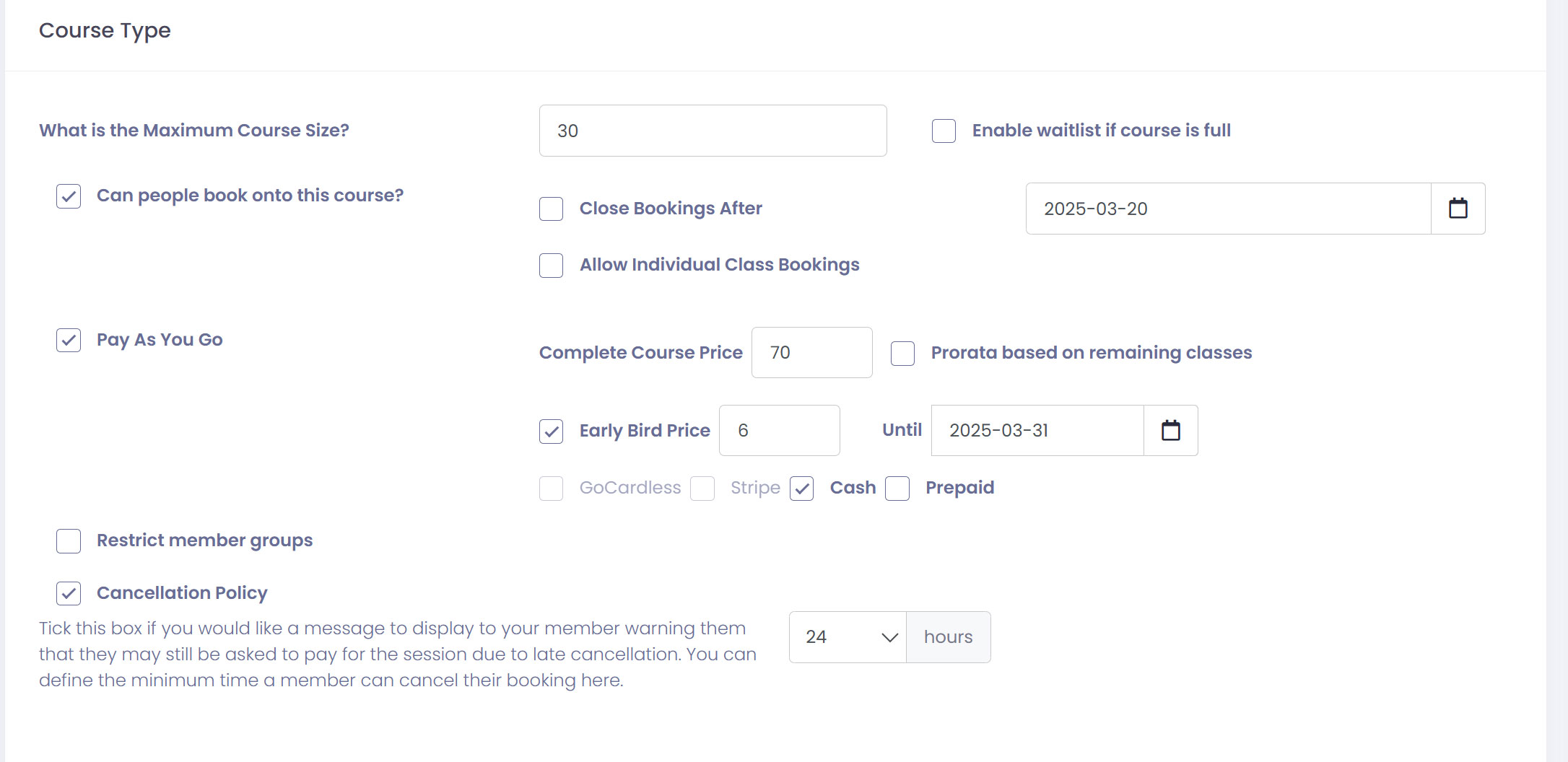Screen dimensions: 1568x762
Task: Select the Prepaid payment checkbox
Action: (897, 489)
